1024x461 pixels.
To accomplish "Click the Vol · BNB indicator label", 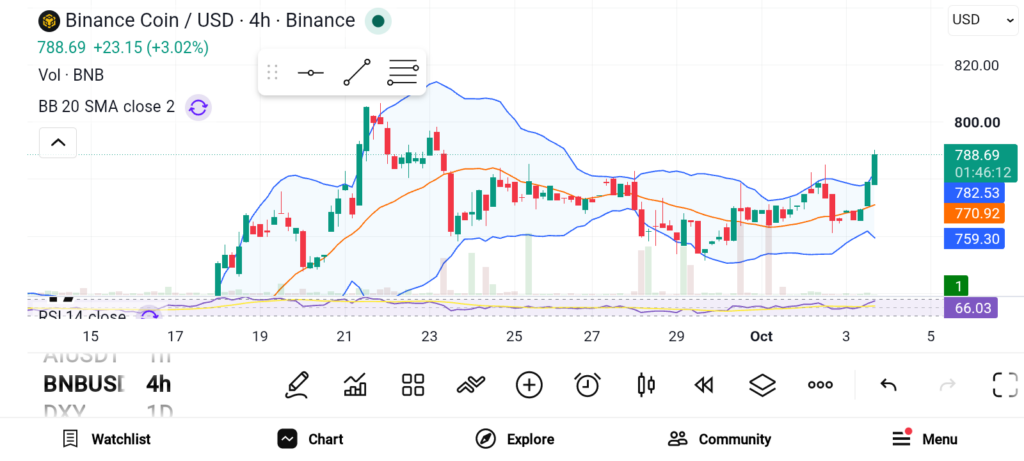I will click(71, 75).
